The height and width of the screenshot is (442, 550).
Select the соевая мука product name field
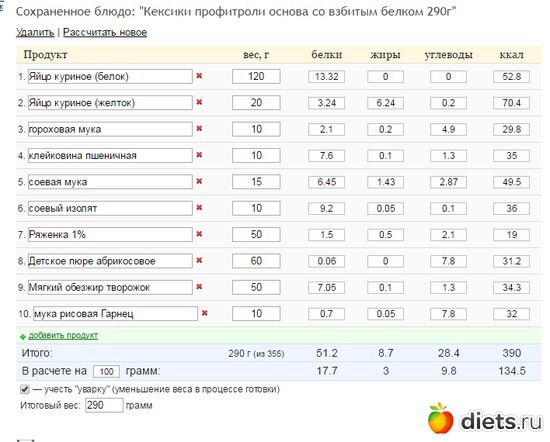pyautogui.click(x=110, y=182)
